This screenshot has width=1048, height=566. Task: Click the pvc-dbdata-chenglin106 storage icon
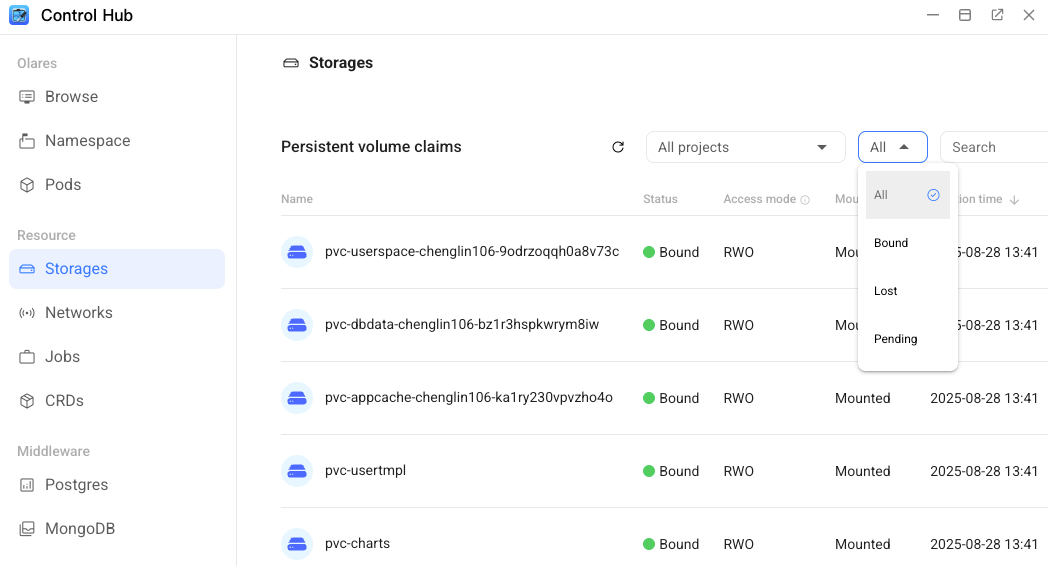297,325
